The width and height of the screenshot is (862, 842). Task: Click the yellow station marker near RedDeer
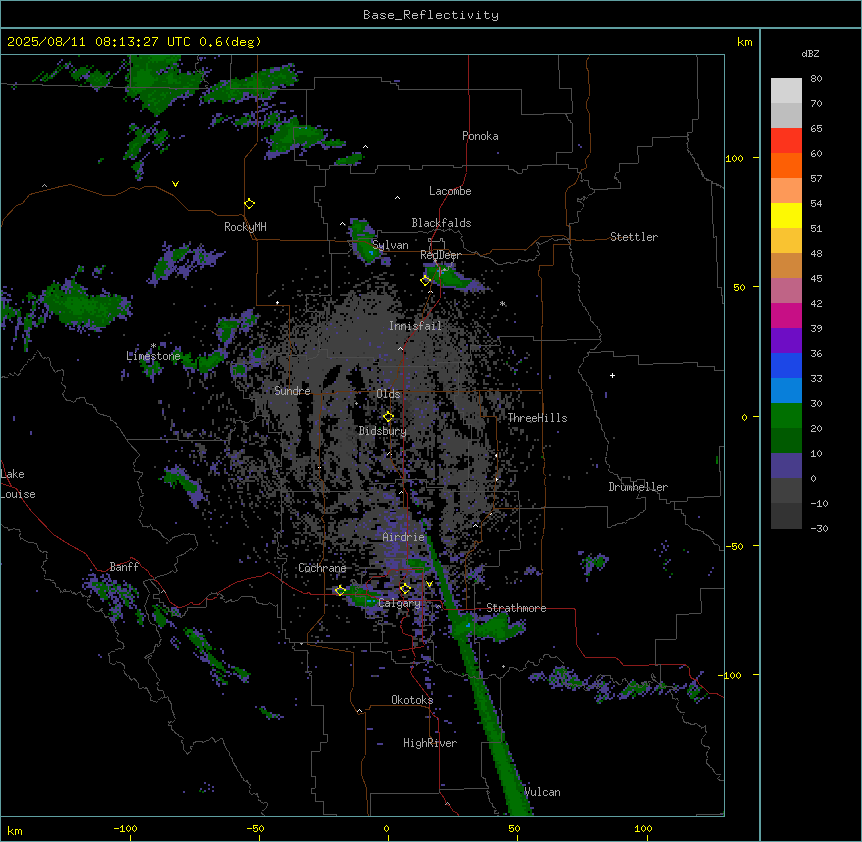pyautogui.click(x=425, y=281)
